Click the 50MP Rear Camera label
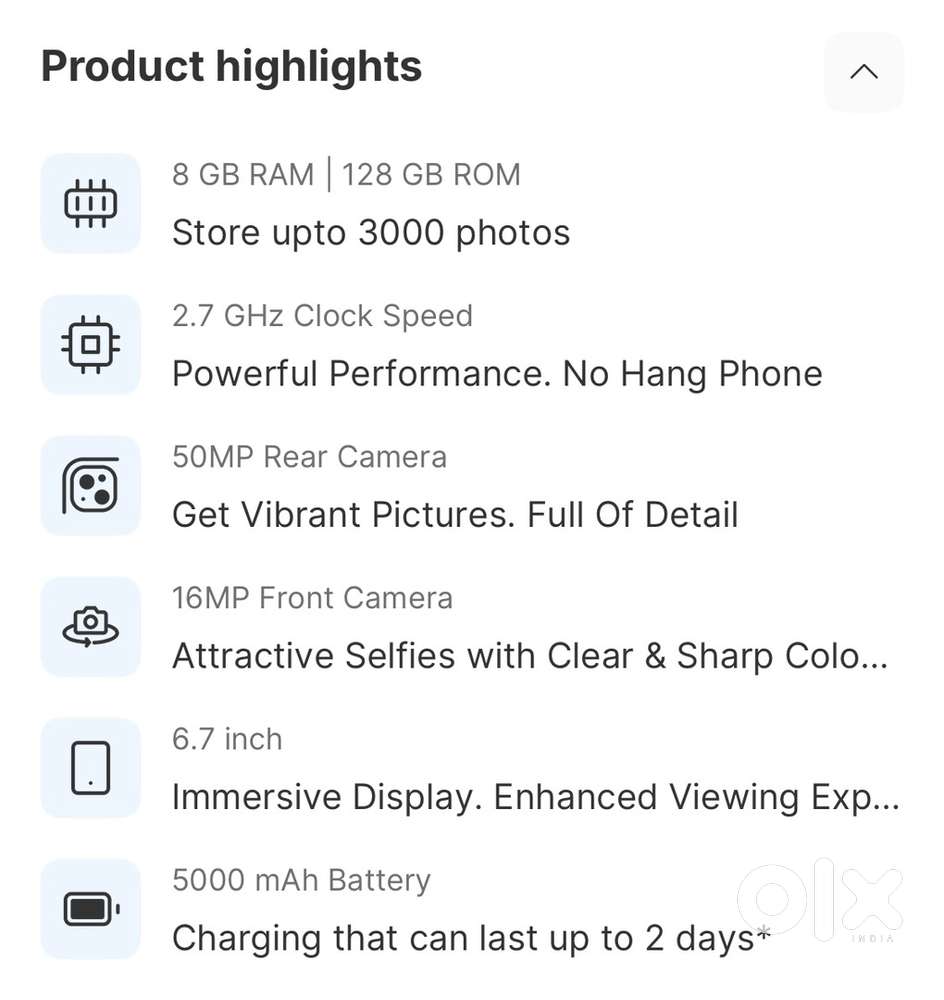Image resolution: width=944 pixels, height=1000 pixels. pos(309,457)
